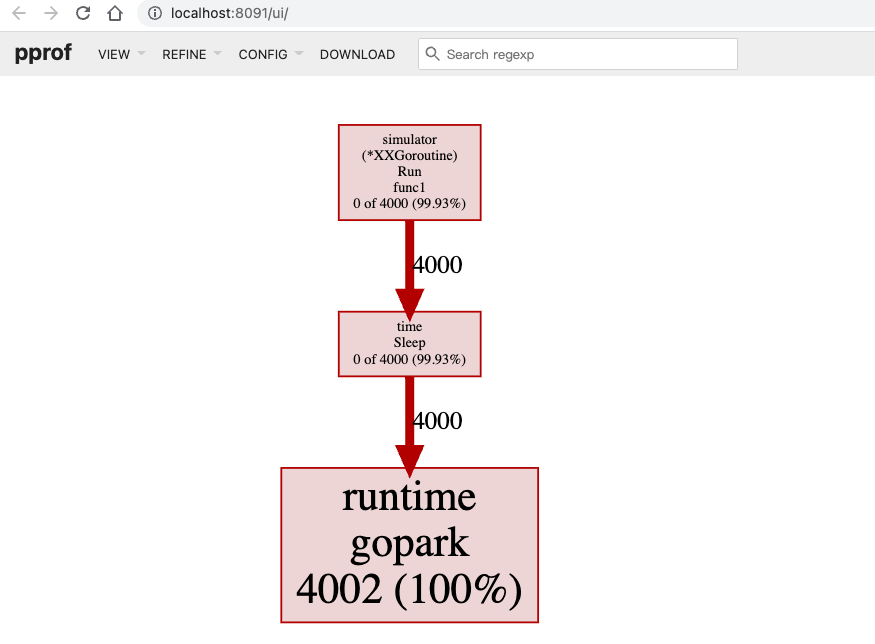Click the magnifying glass in the search box
The height and width of the screenshot is (644, 875).
point(432,53)
